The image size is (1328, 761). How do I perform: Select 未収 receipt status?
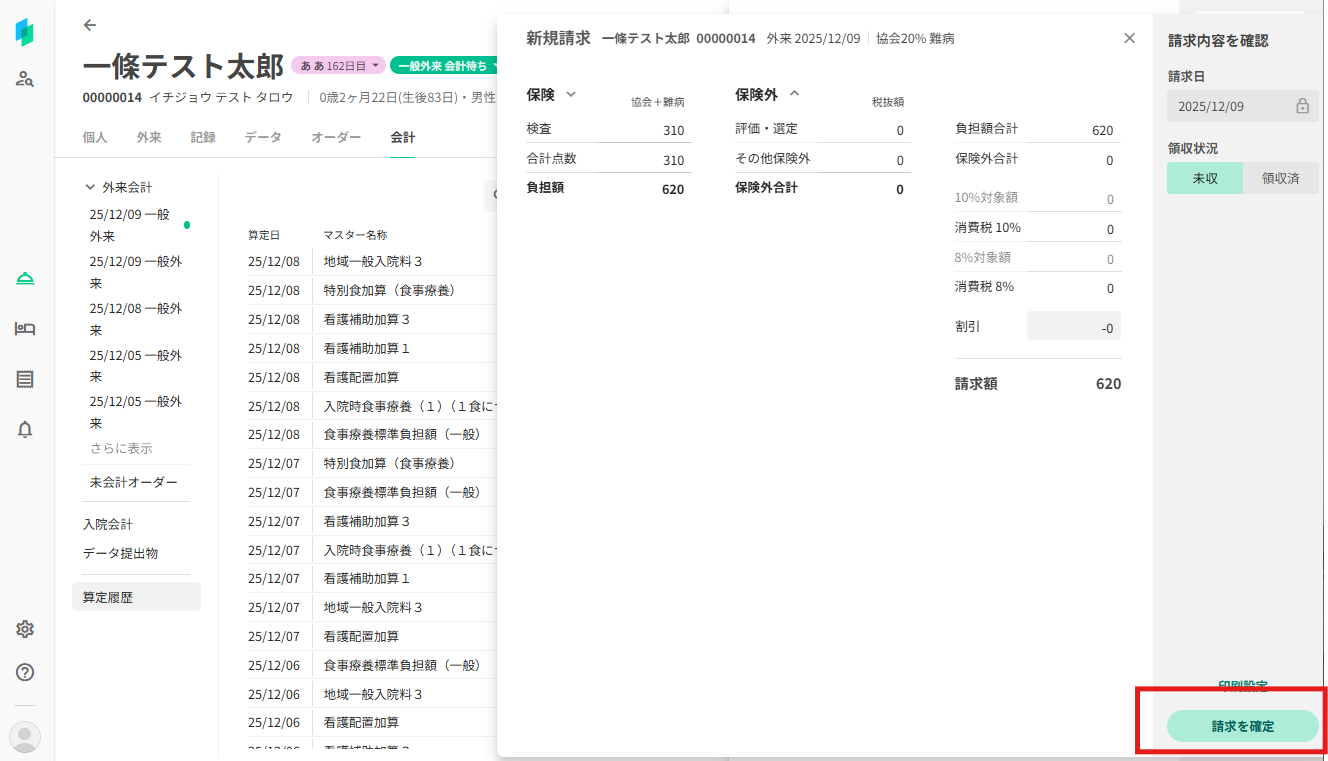(x=1204, y=178)
